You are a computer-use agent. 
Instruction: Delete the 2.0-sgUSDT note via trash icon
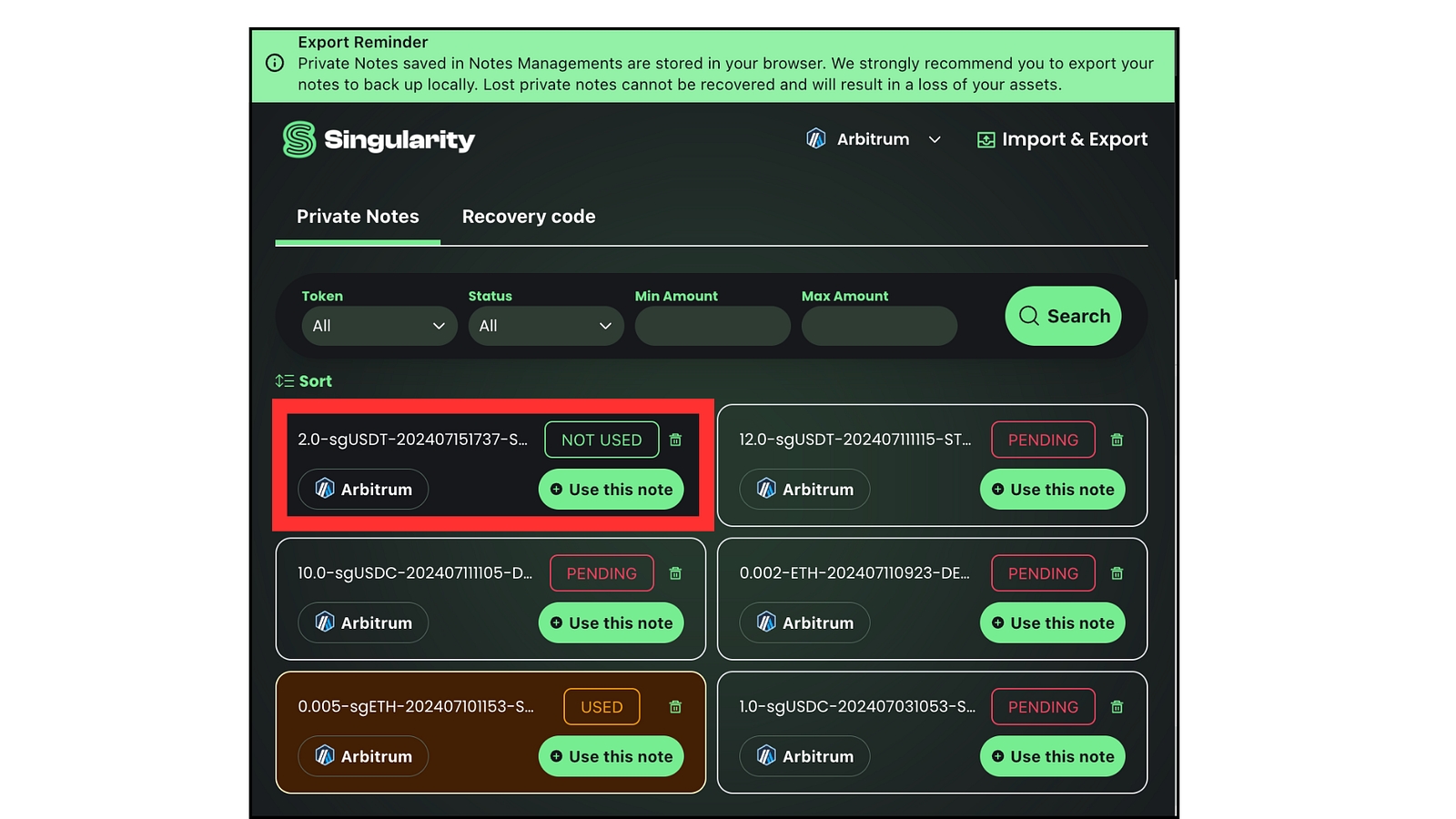675,440
